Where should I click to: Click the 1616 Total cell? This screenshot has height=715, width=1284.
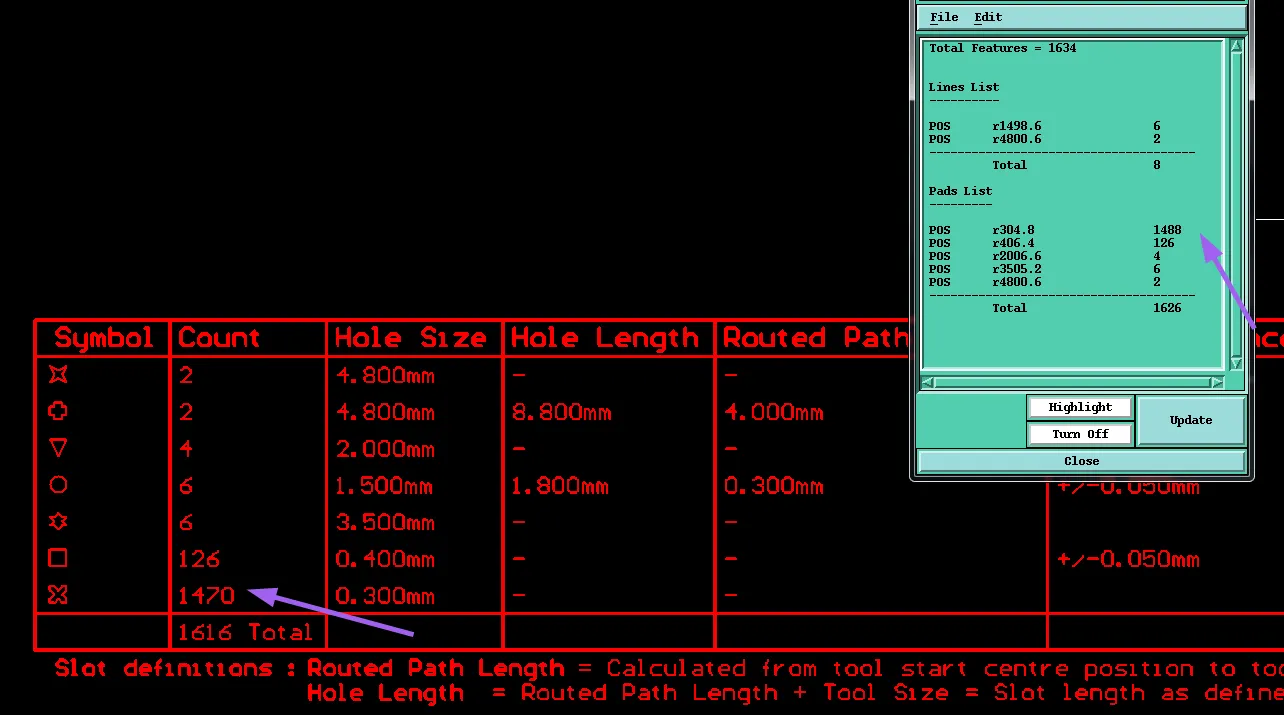245,632
